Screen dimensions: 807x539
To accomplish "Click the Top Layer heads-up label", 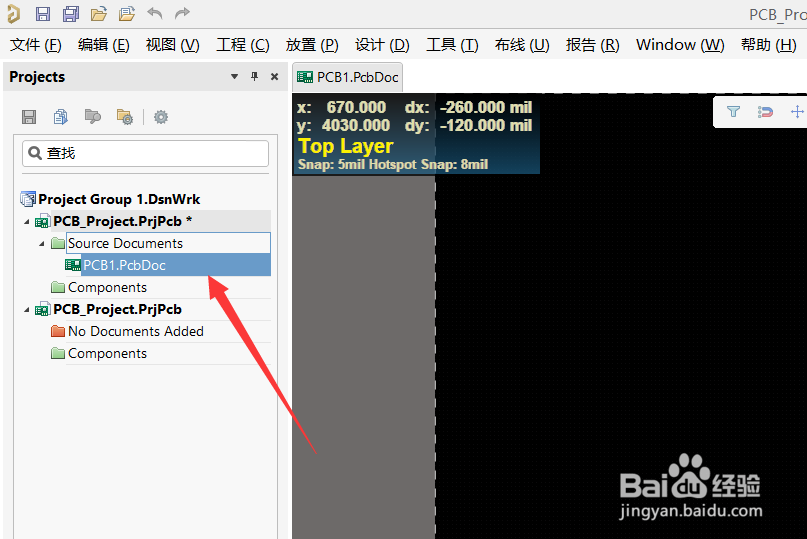I will (345, 146).
